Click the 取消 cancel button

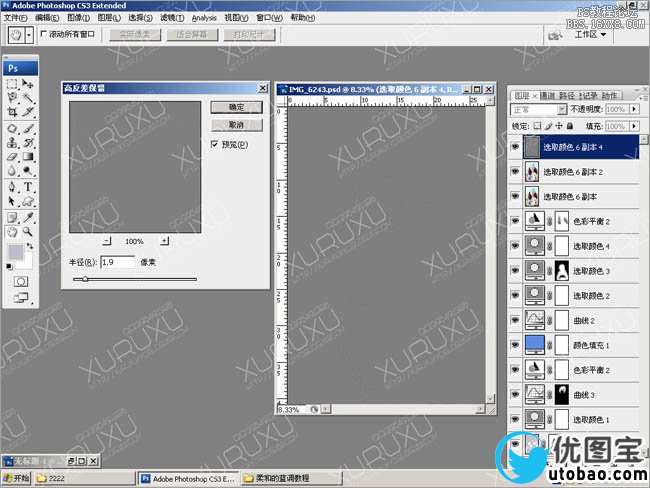(237, 125)
